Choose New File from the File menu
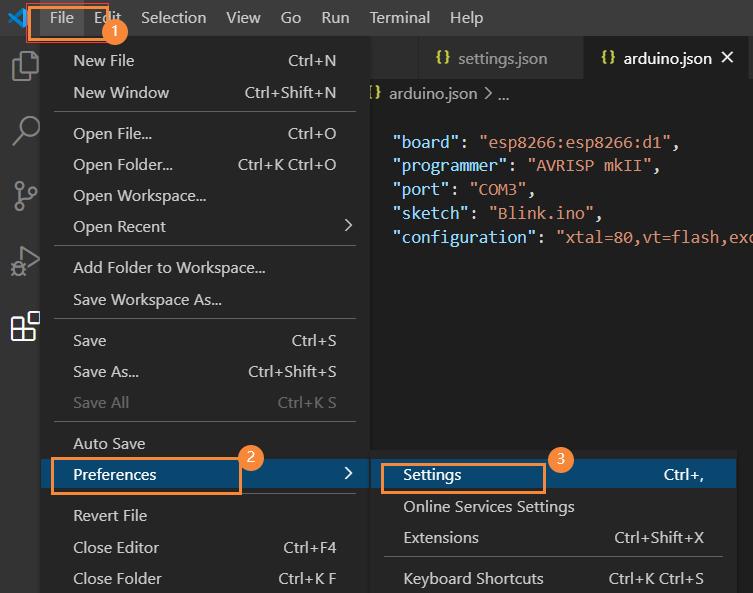Image resolution: width=753 pixels, height=593 pixels. click(x=205, y=61)
